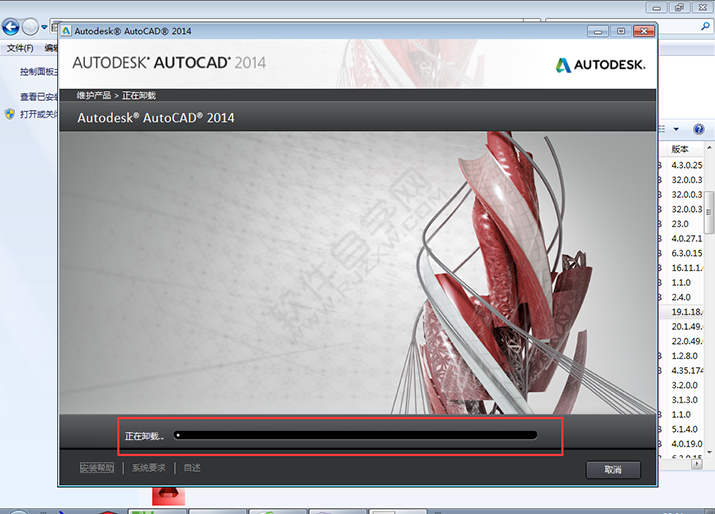
Task: Open the 文件(F) menu
Action: 20,48
